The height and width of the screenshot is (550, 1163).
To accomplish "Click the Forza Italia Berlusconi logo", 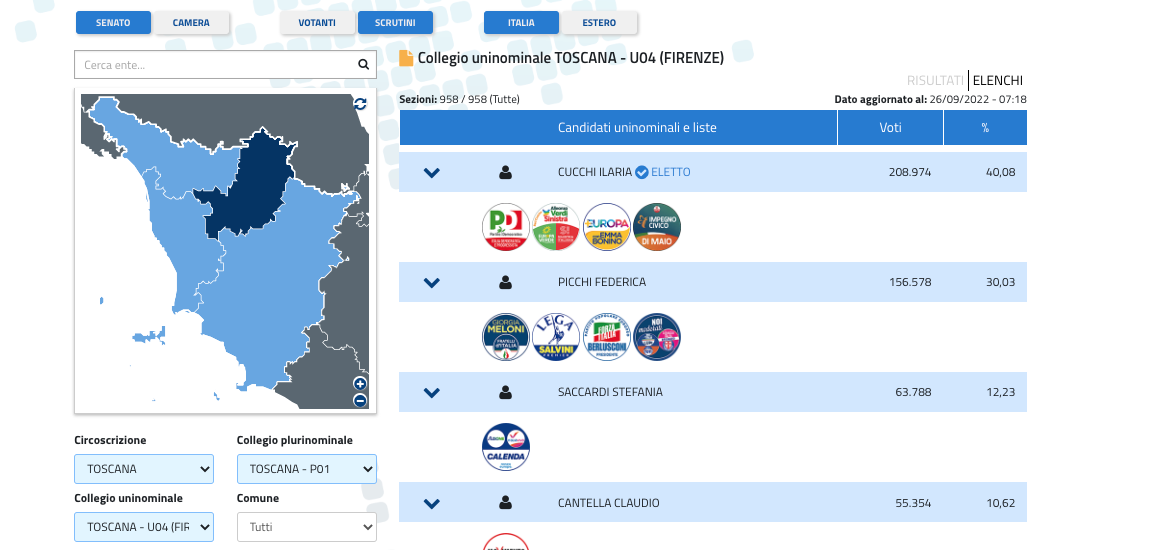I will [607, 337].
